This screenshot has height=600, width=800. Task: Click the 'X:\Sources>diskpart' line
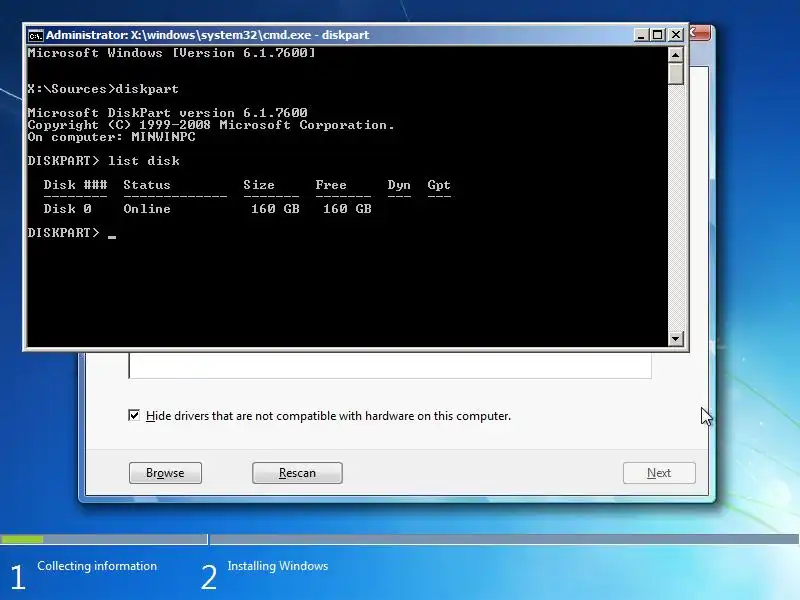tap(103, 89)
